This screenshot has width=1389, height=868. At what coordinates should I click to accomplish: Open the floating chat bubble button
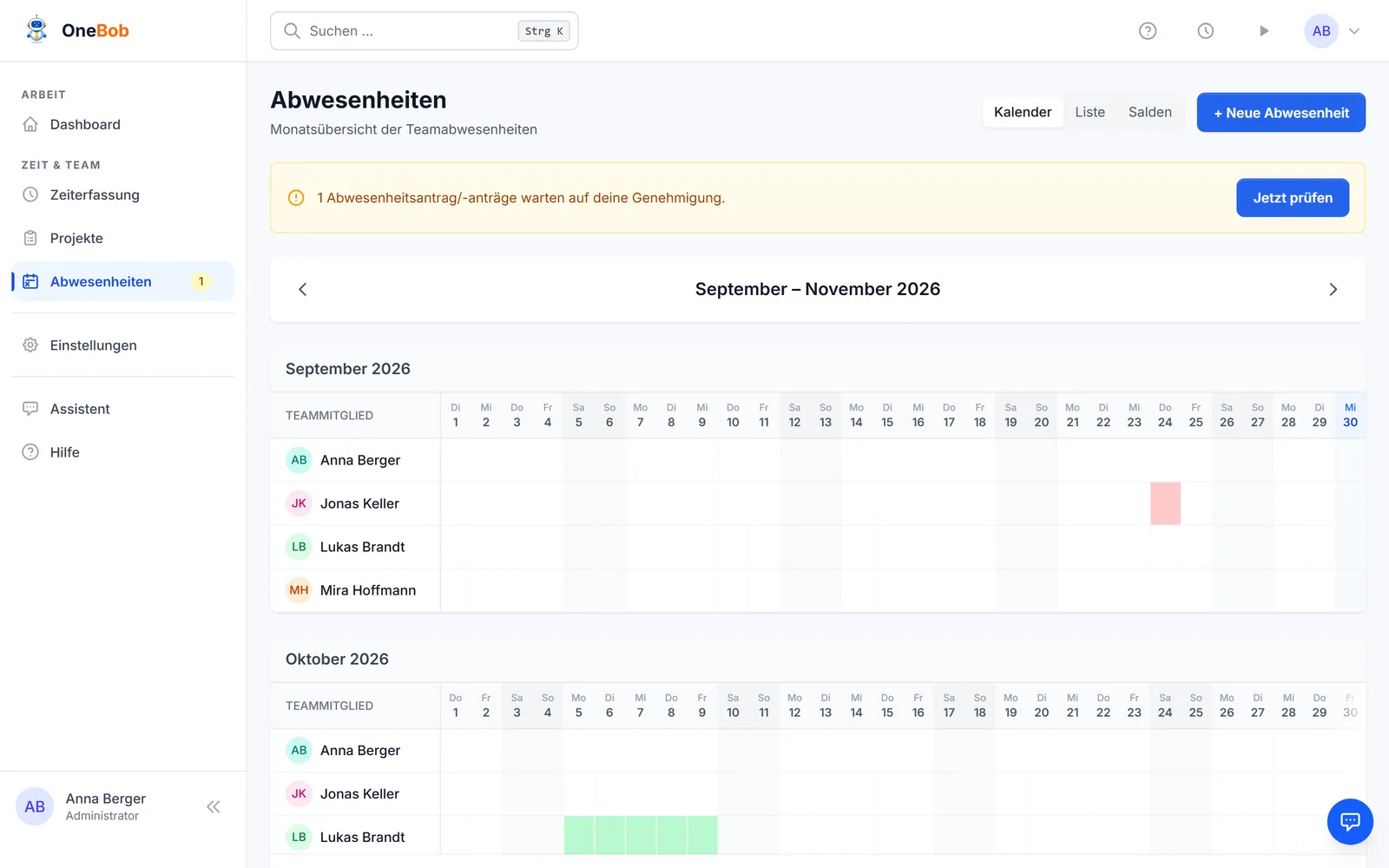pyautogui.click(x=1350, y=821)
